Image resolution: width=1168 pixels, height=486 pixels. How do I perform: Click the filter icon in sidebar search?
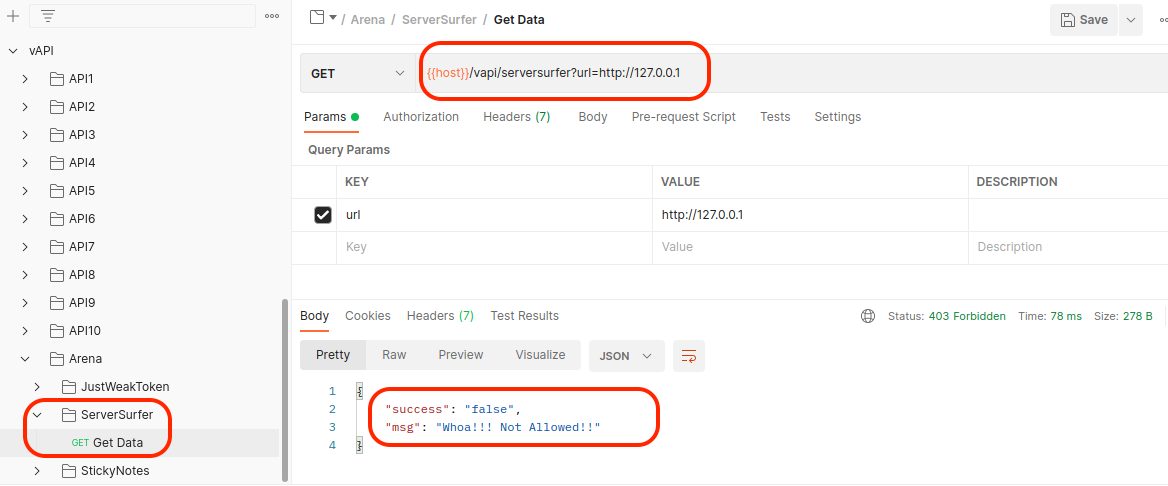pyautogui.click(x=47, y=16)
